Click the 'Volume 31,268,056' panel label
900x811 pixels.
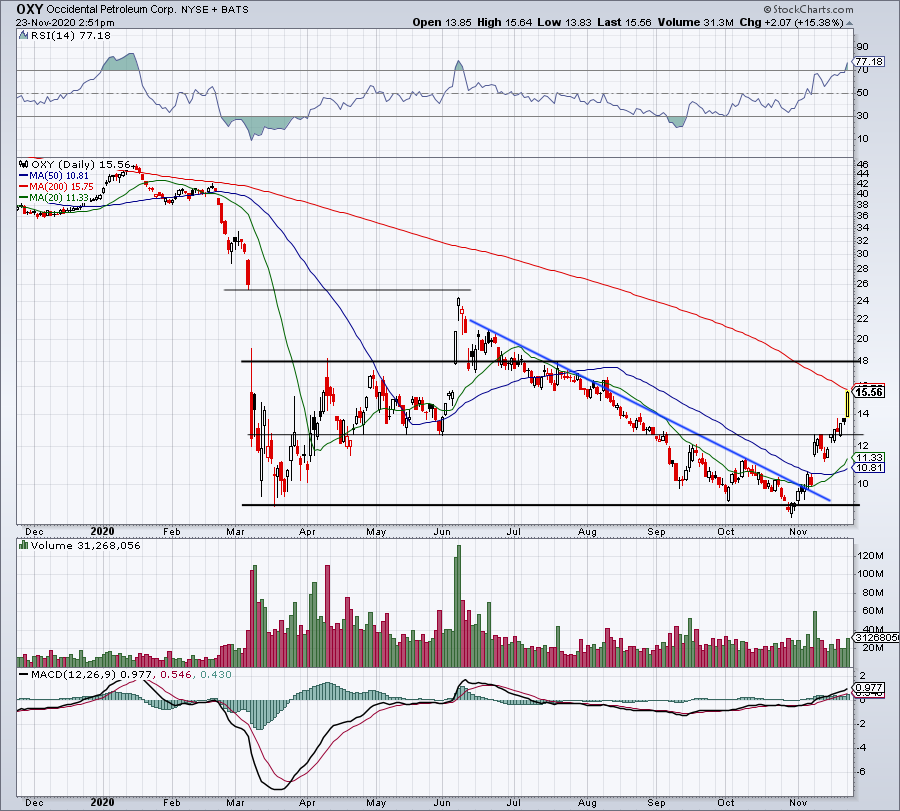tap(86, 545)
